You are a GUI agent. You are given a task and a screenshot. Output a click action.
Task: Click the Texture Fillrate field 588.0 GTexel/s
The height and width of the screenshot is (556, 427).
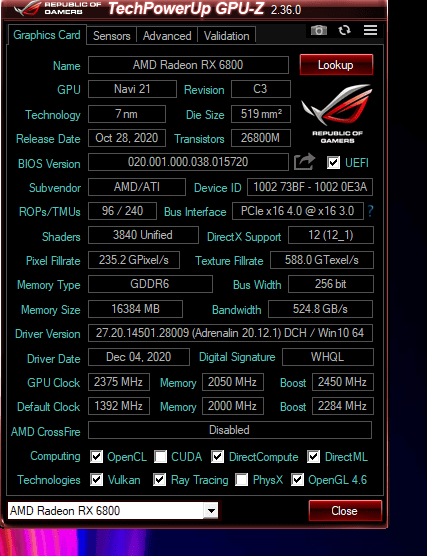(322, 260)
